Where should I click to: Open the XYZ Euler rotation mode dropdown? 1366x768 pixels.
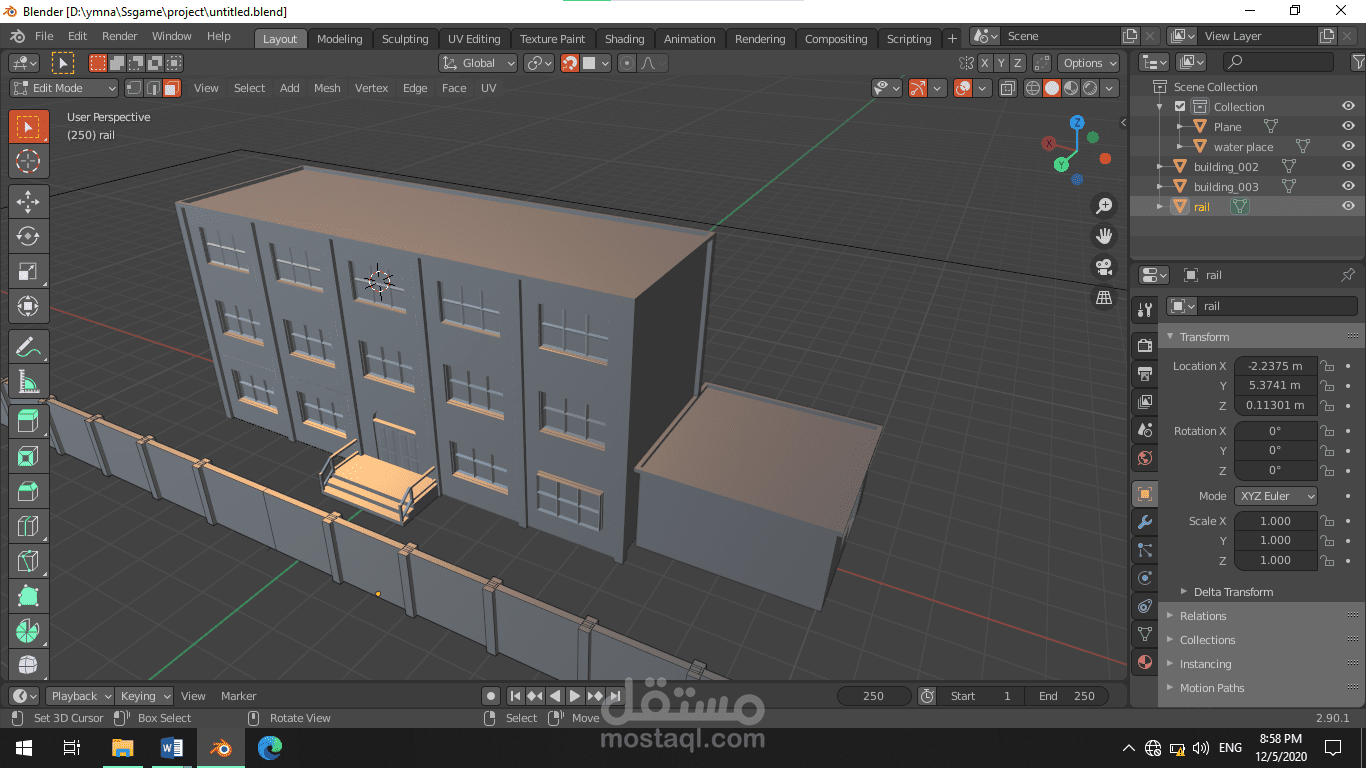pos(1276,496)
